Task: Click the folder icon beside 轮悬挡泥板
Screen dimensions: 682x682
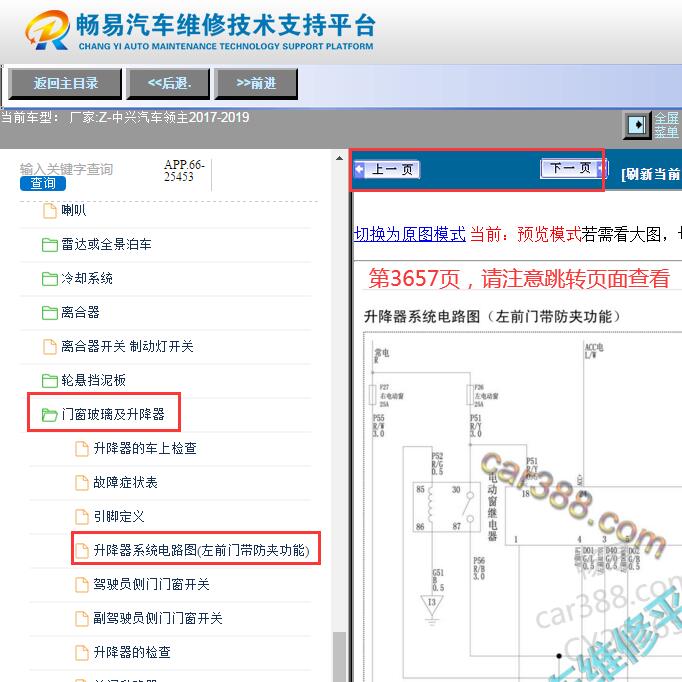Action: (x=50, y=381)
